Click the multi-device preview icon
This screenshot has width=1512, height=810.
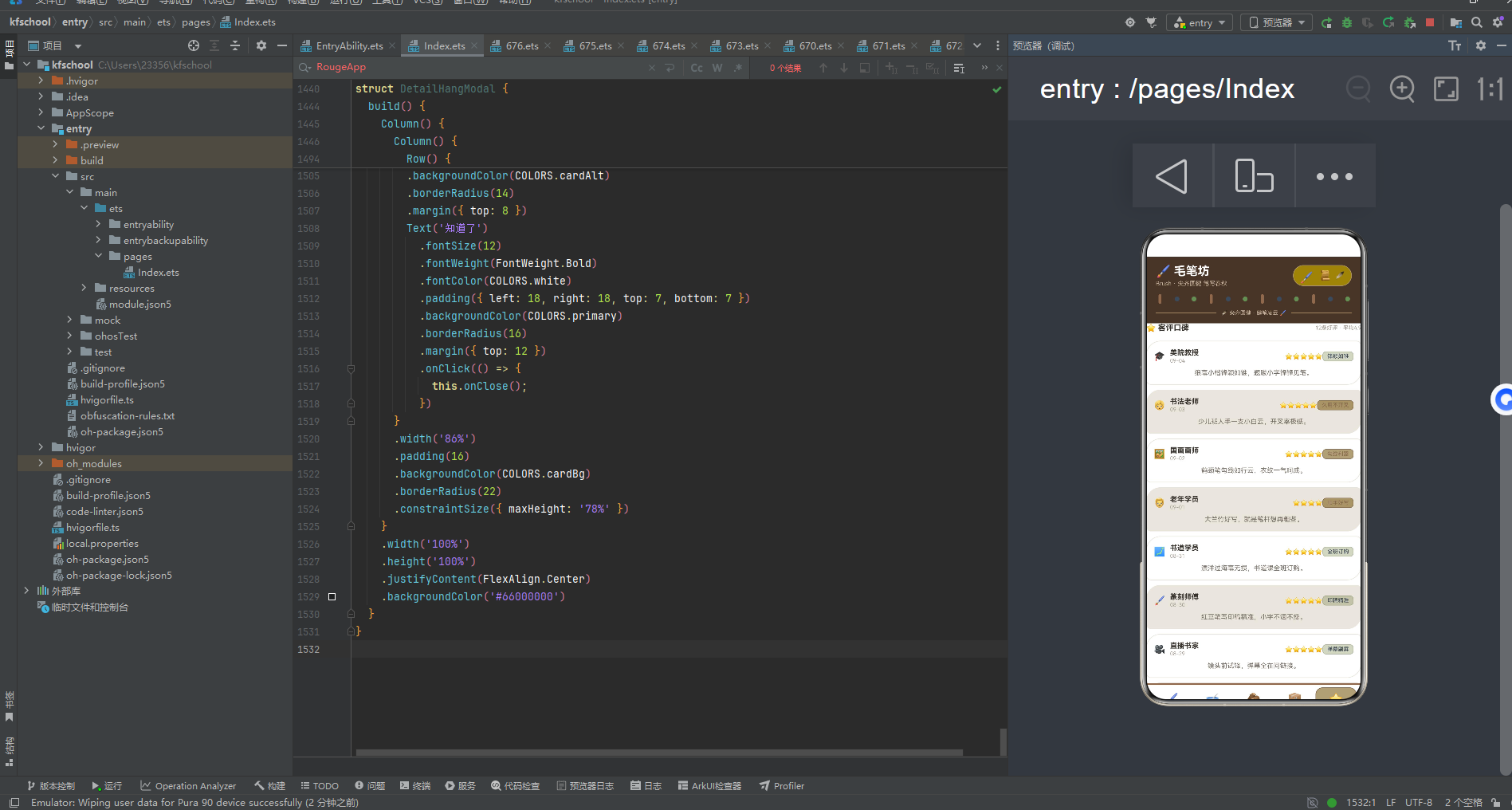(1254, 176)
